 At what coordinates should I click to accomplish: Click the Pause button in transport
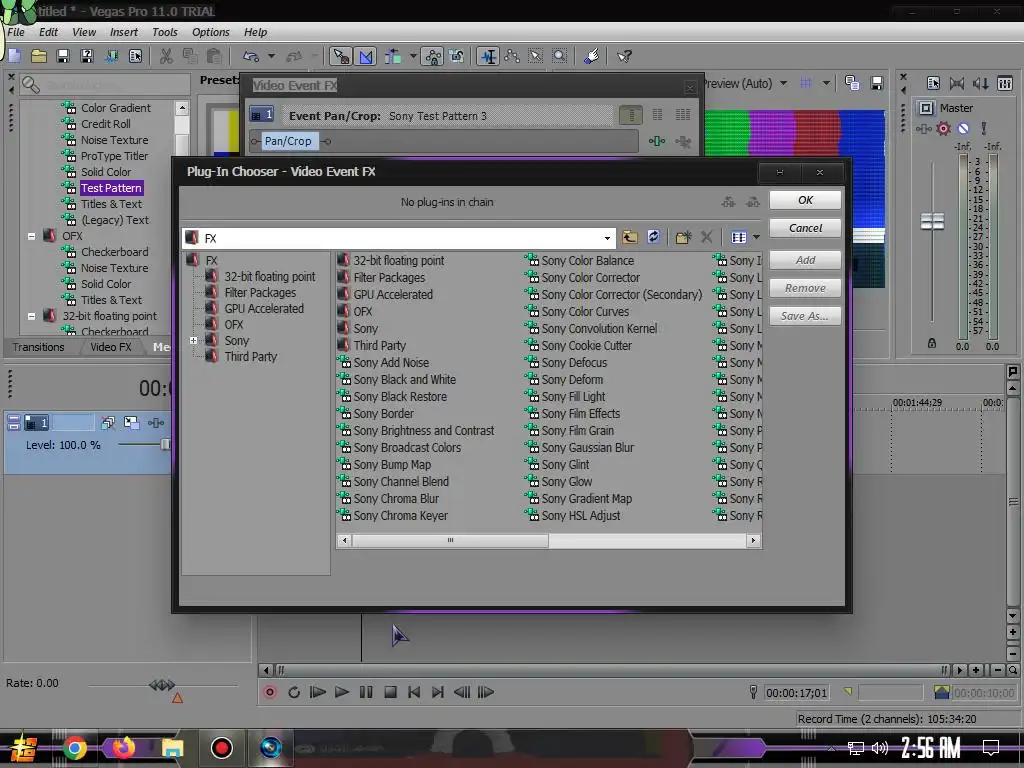click(366, 692)
